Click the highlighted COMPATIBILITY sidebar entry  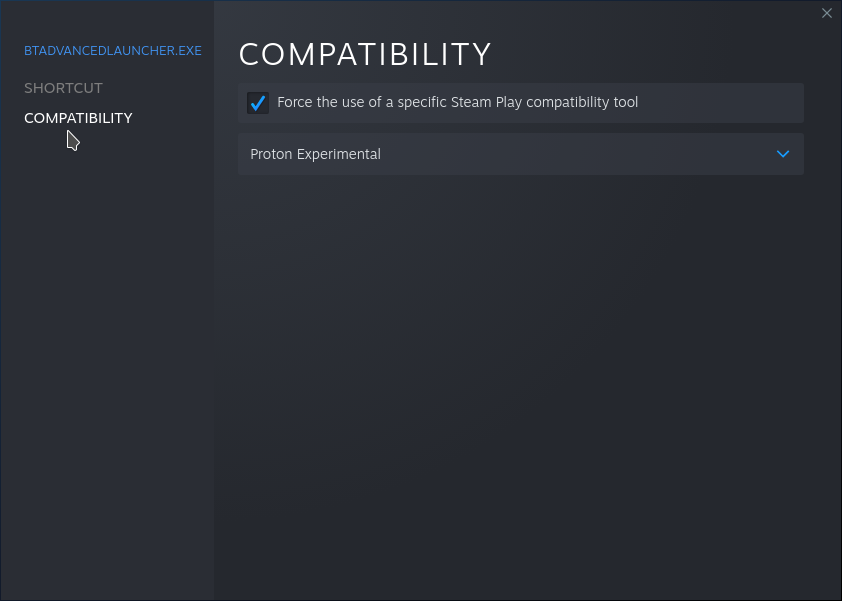pyautogui.click(x=78, y=118)
